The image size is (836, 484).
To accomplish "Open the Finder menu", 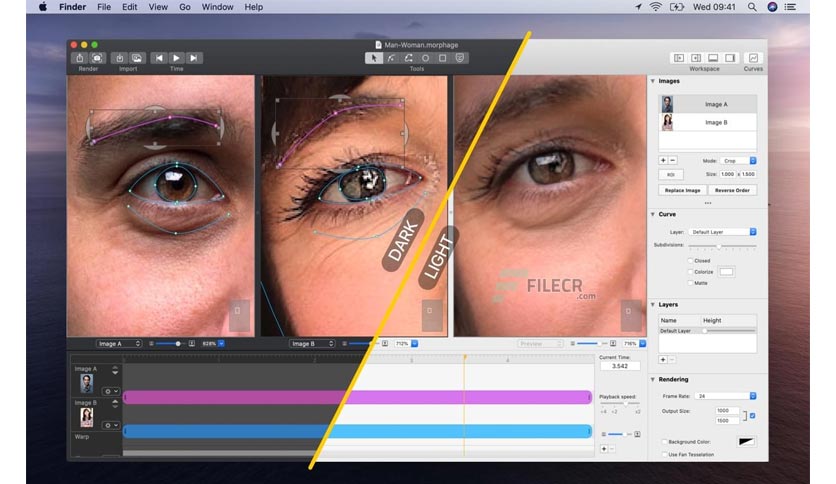I will coord(72,7).
